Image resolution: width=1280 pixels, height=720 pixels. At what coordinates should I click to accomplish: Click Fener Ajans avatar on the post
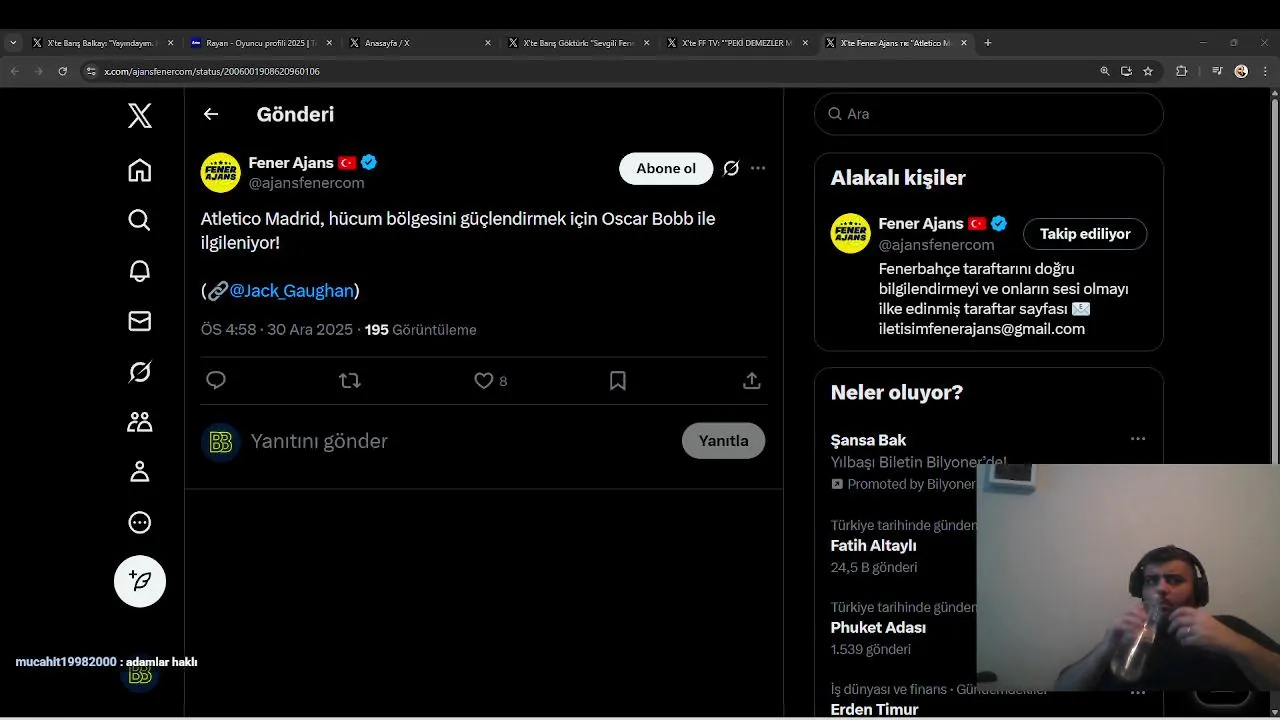click(x=221, y=172)
